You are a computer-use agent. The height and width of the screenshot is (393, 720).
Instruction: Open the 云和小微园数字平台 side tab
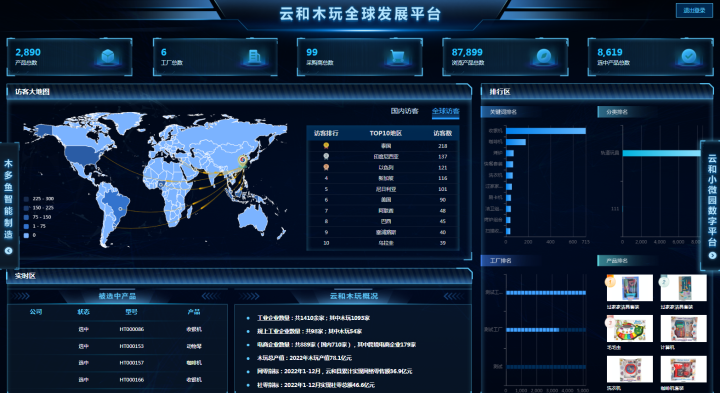711,206
